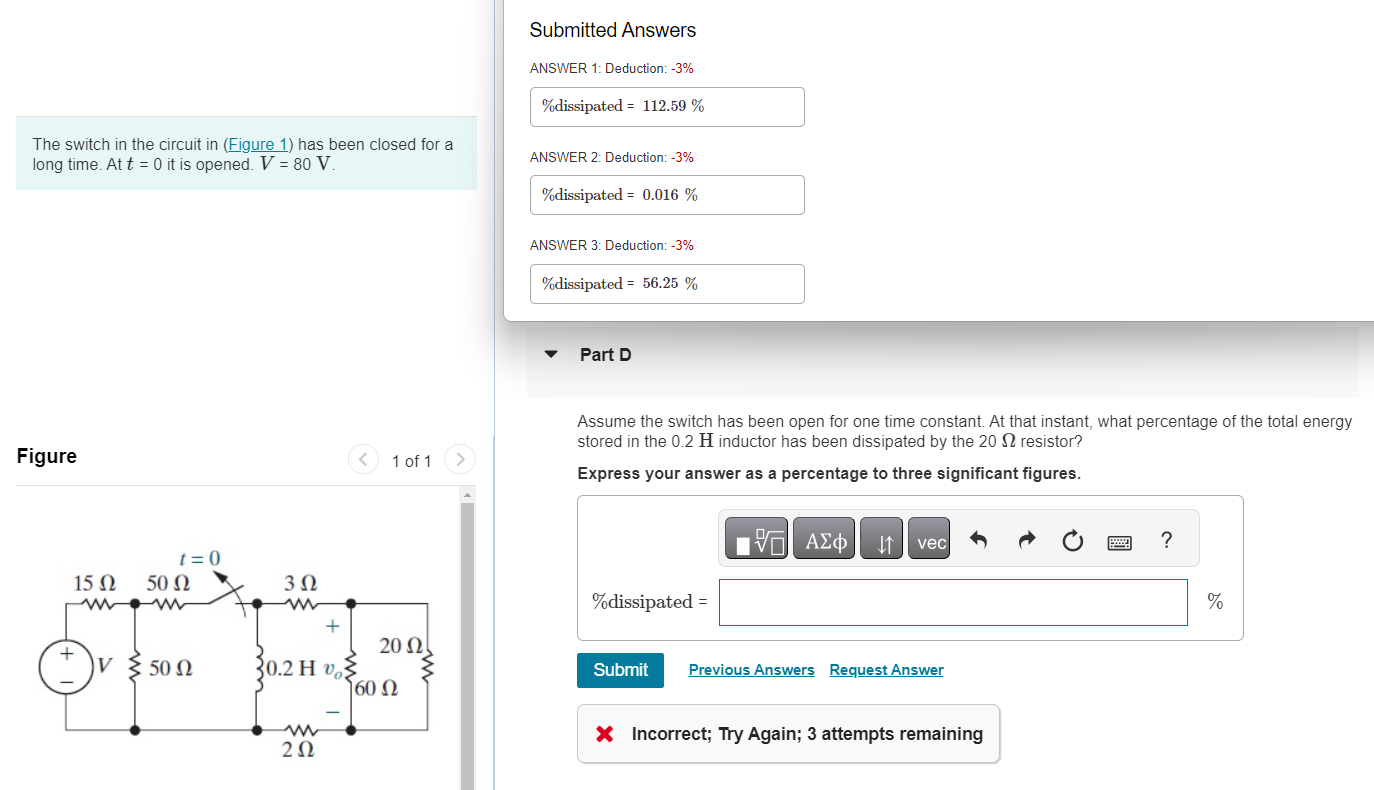Open the Figure 1 link
1374x790 pixels.
click(x=257, y=144)
